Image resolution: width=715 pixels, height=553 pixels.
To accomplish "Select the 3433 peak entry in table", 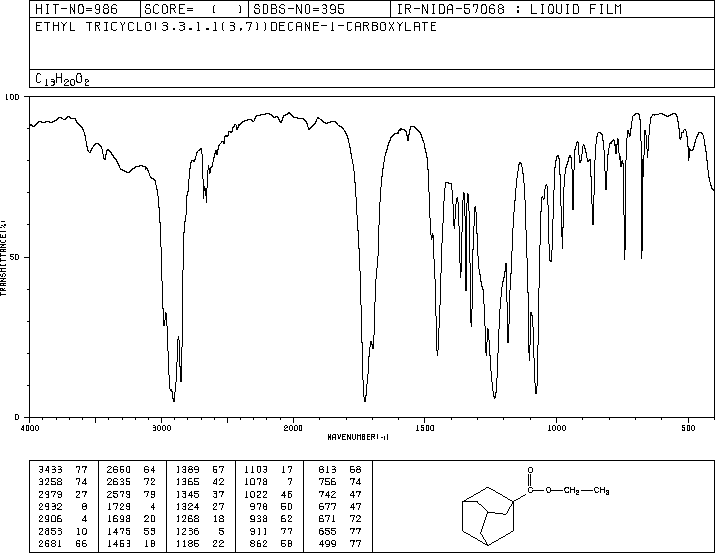I will click(62, 469).
